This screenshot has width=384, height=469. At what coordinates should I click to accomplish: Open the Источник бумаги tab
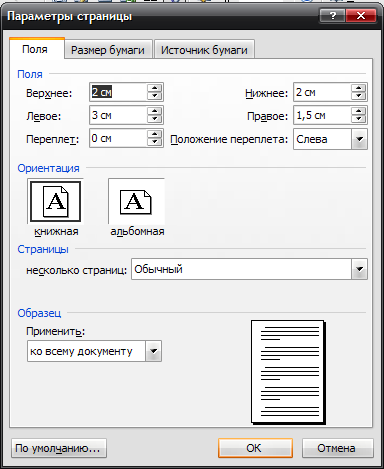pos(204,50)
